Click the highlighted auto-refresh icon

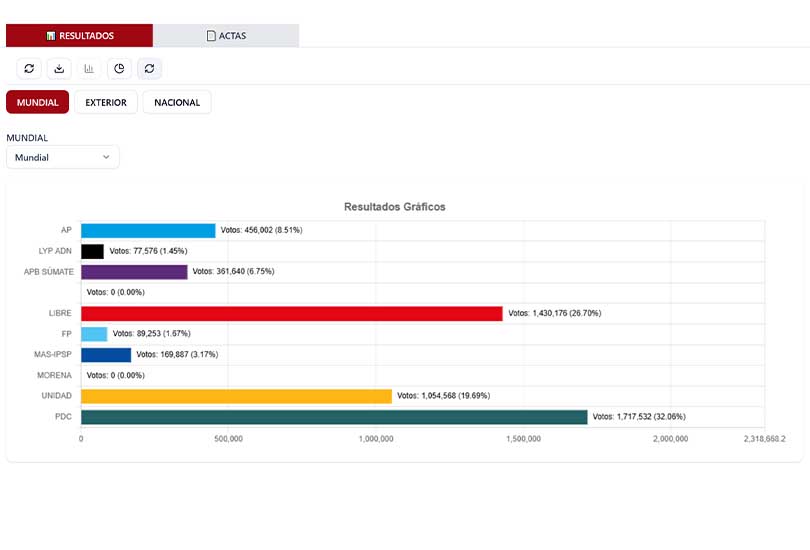coord(149,68)
